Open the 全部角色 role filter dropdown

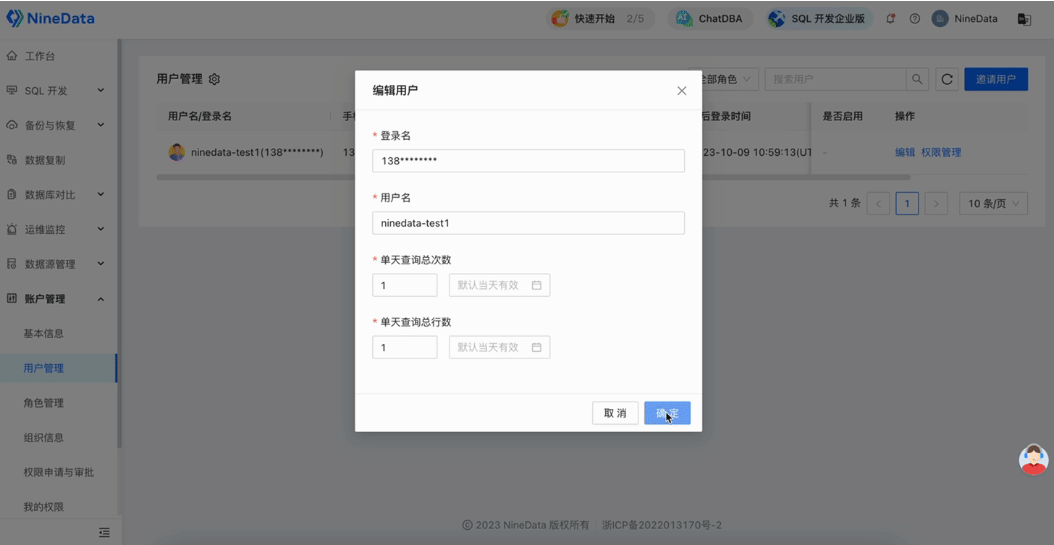point(728,80)
